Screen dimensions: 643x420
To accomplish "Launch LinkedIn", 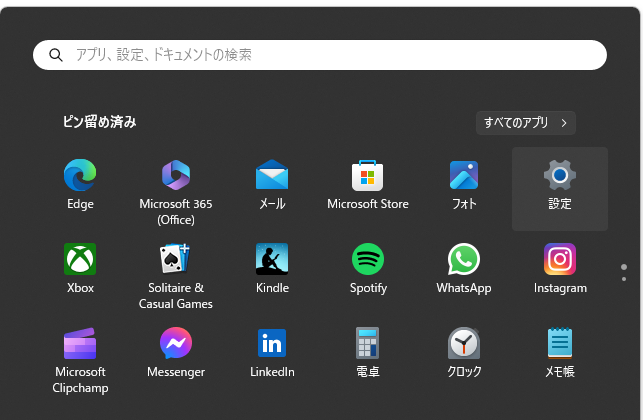I will pos(272,353).
